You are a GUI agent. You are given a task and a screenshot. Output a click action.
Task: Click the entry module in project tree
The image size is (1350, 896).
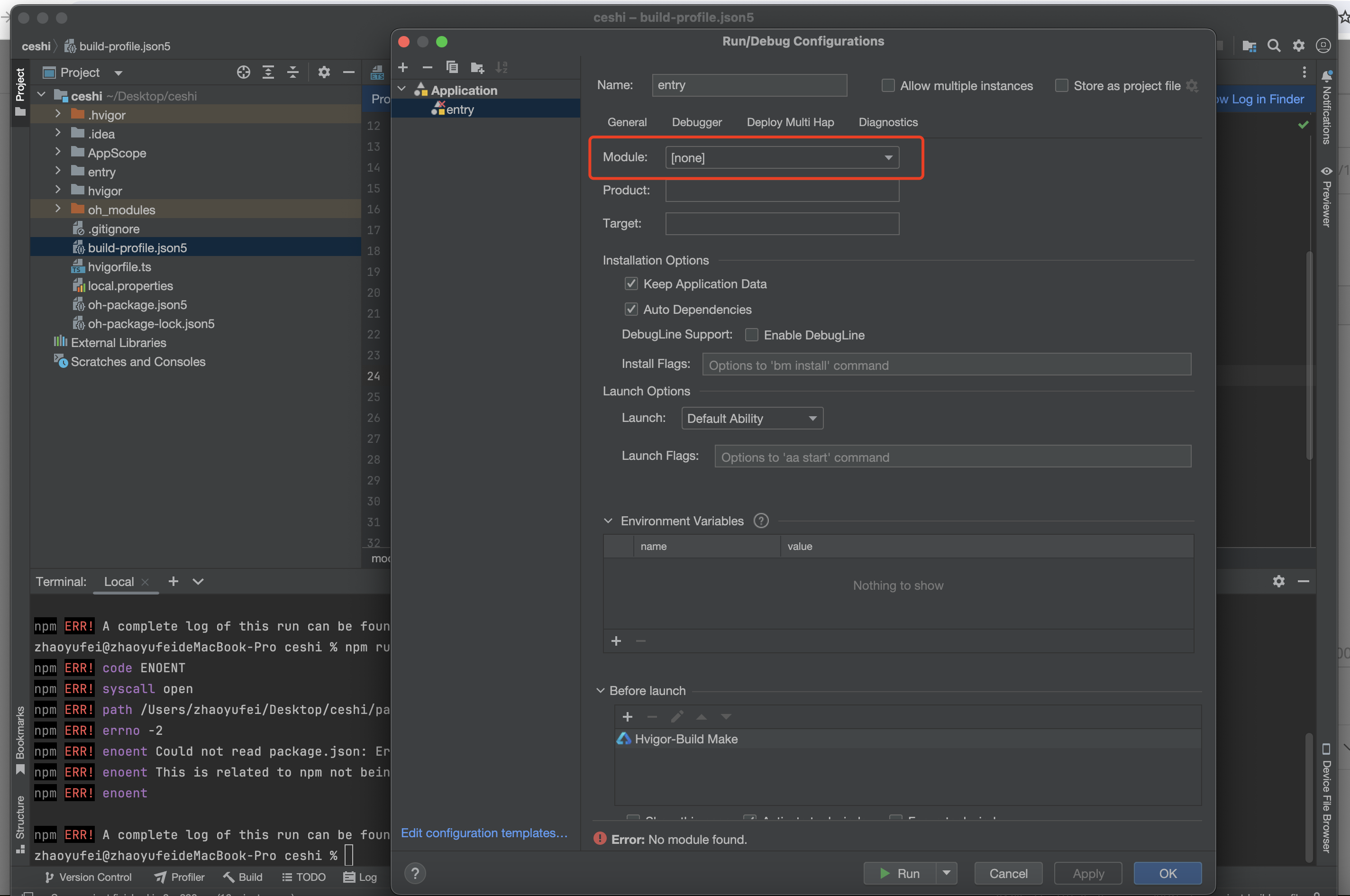click(101, 171)
